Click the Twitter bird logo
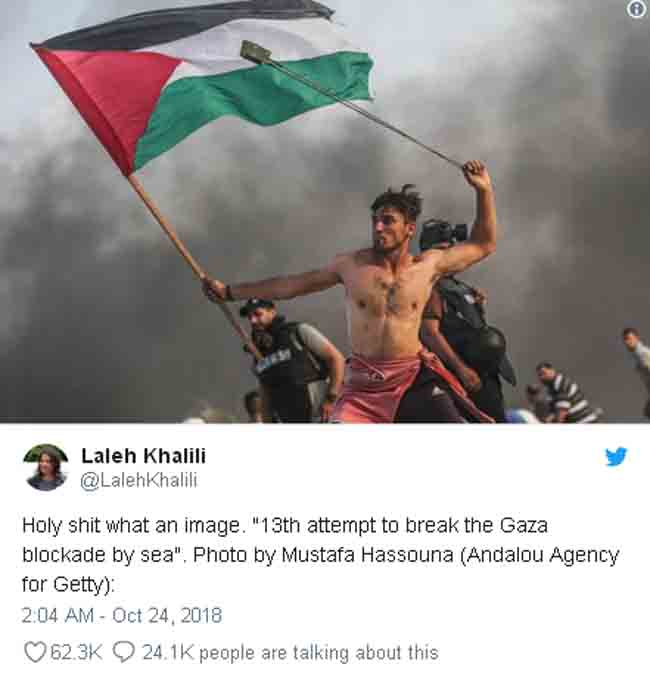Viewport: 650px width, 699px height. click(616, 456)
